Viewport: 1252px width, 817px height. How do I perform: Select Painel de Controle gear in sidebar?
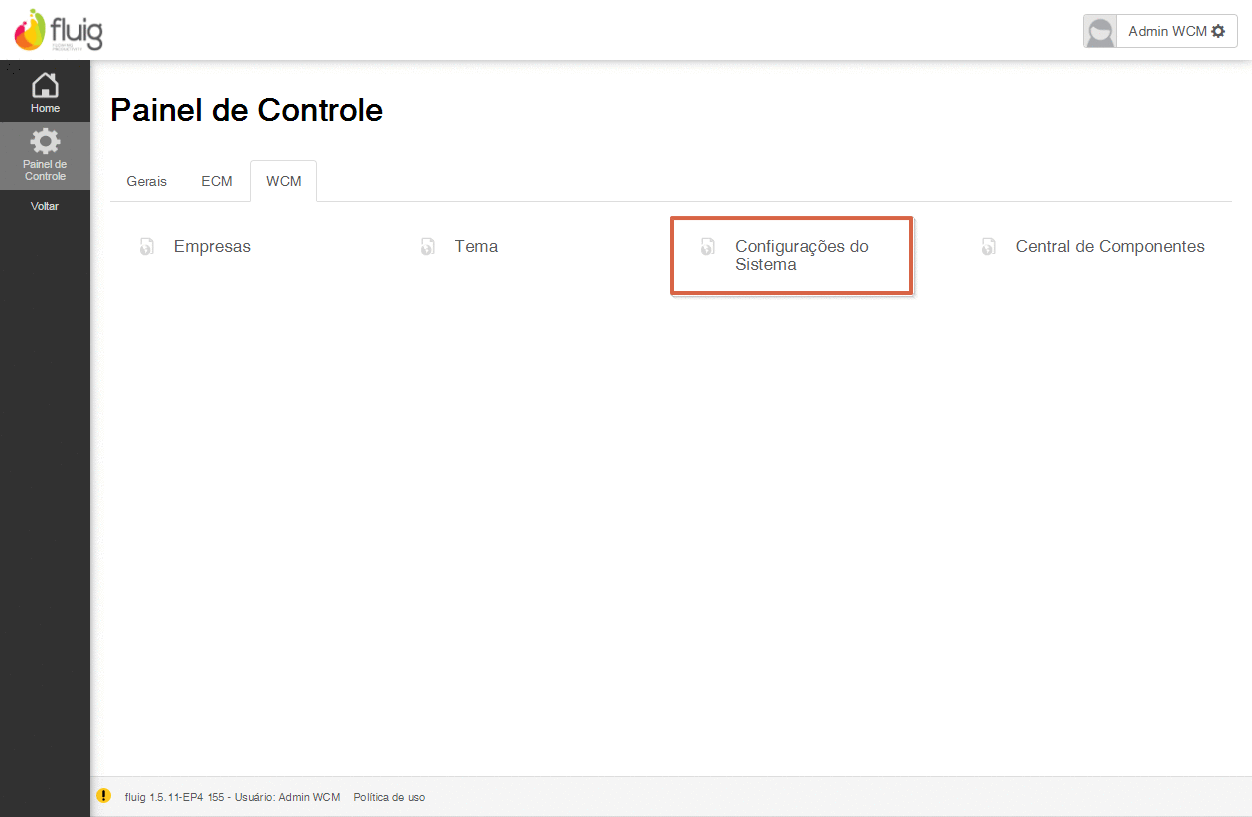[45, 156]
